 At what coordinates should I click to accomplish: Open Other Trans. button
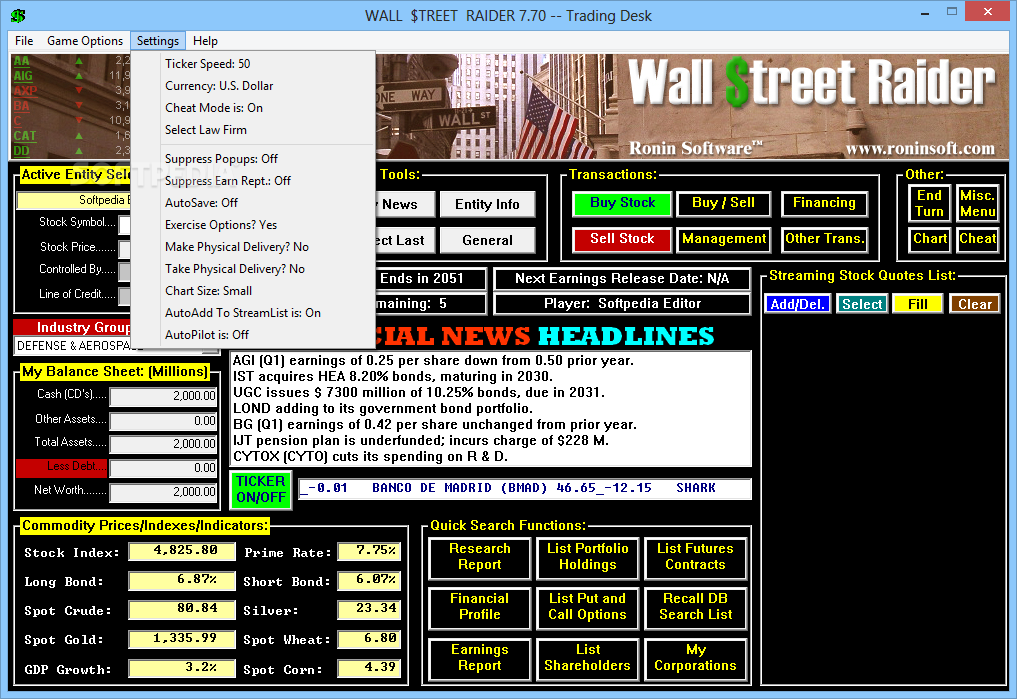click(x=824, y=239)
